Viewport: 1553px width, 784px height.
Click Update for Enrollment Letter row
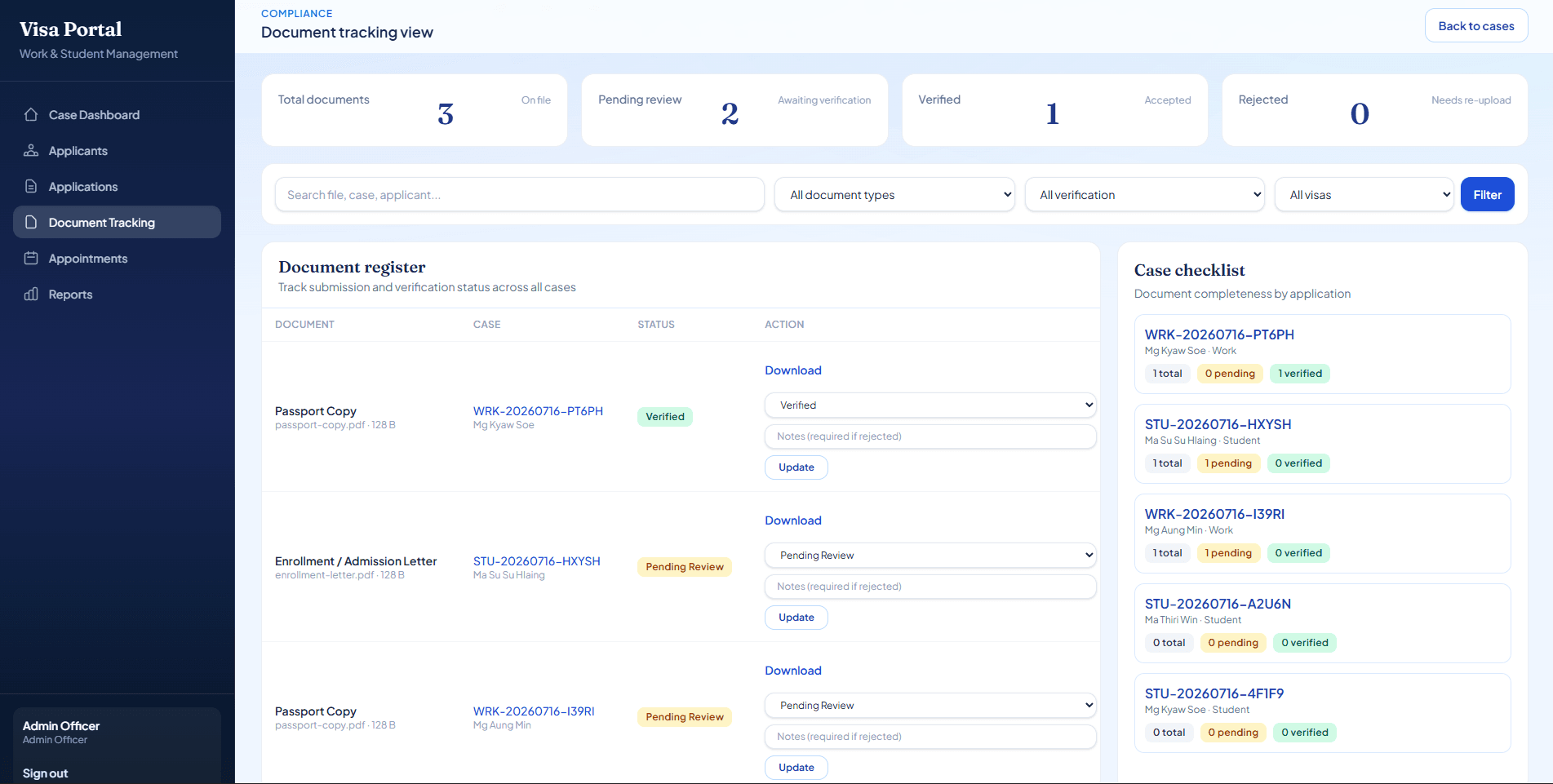tap(796, 618)
